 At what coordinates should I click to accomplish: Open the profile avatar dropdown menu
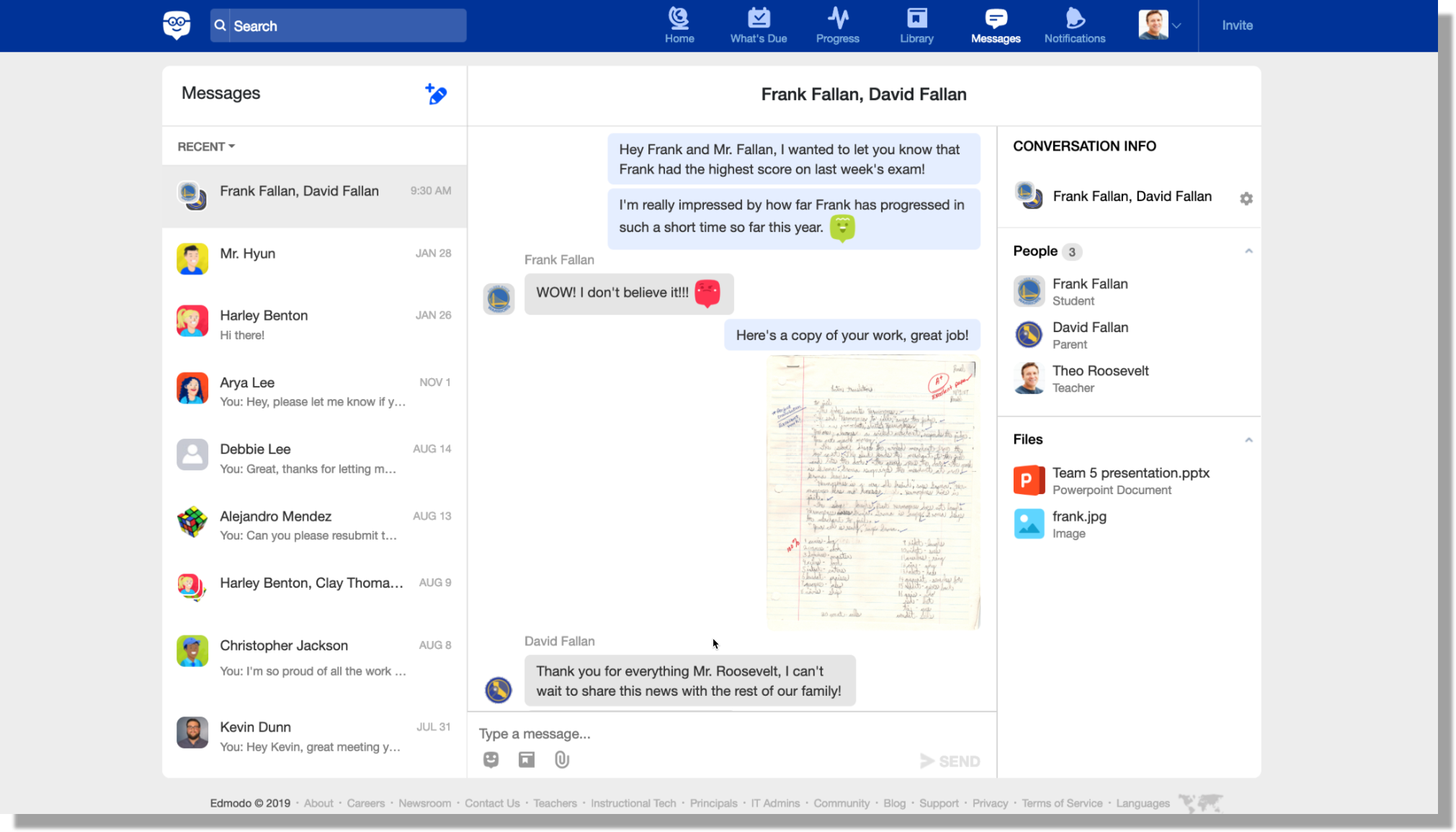pos(1159,25)
